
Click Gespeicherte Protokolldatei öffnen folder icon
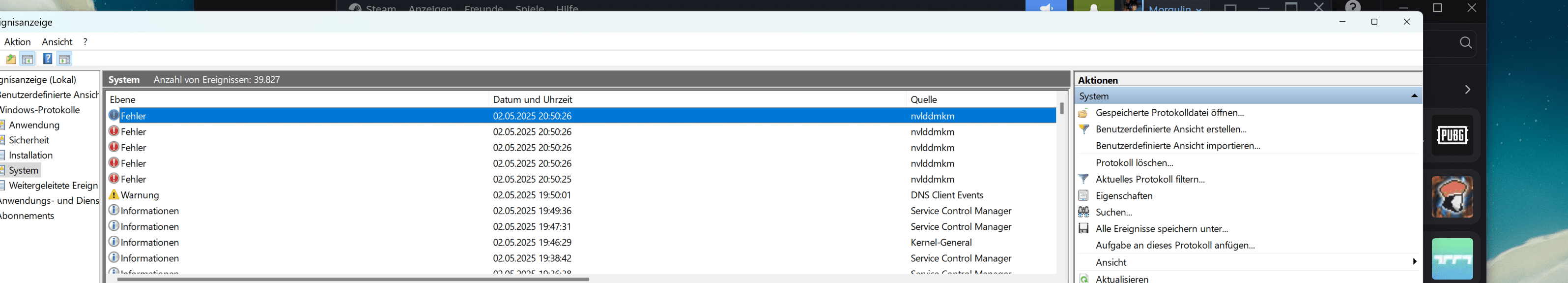point(1083,113)
